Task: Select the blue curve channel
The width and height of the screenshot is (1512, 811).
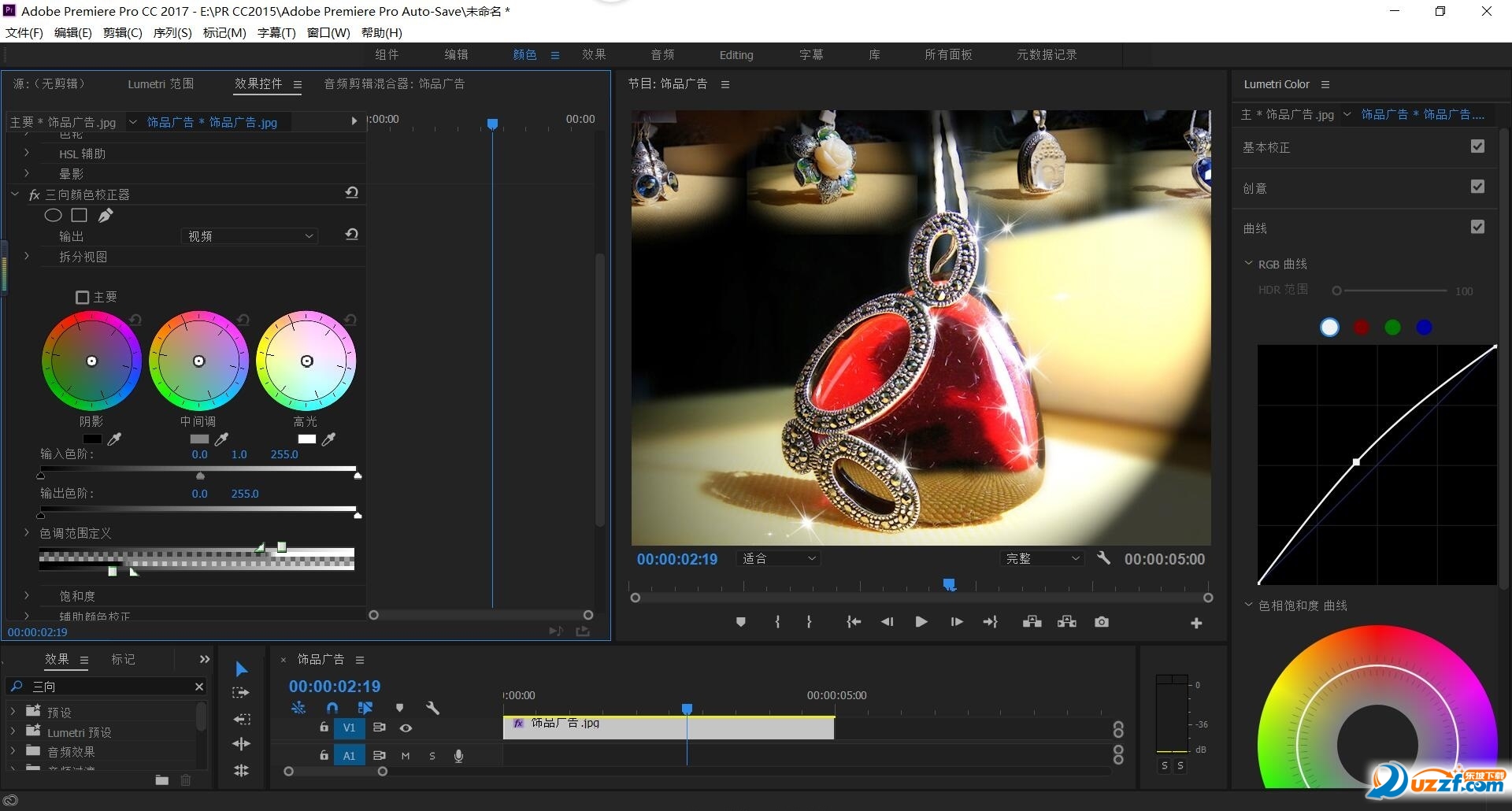Action: [1424, 328]
